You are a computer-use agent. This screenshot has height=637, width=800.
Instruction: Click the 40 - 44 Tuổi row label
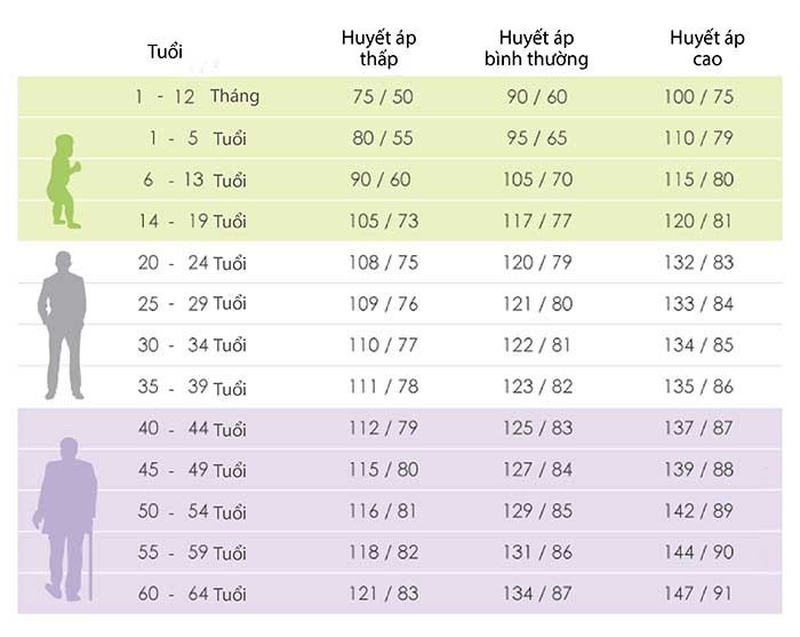point(192,429)
